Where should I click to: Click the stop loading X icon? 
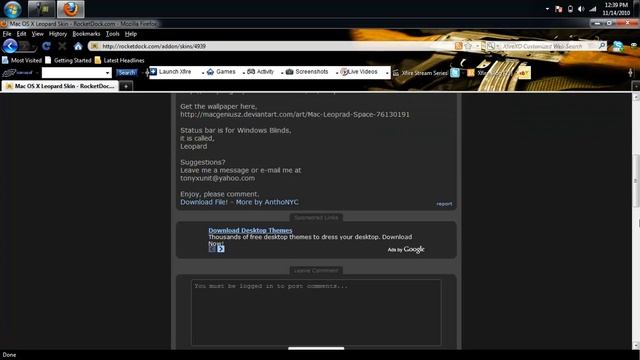point(62,46)
